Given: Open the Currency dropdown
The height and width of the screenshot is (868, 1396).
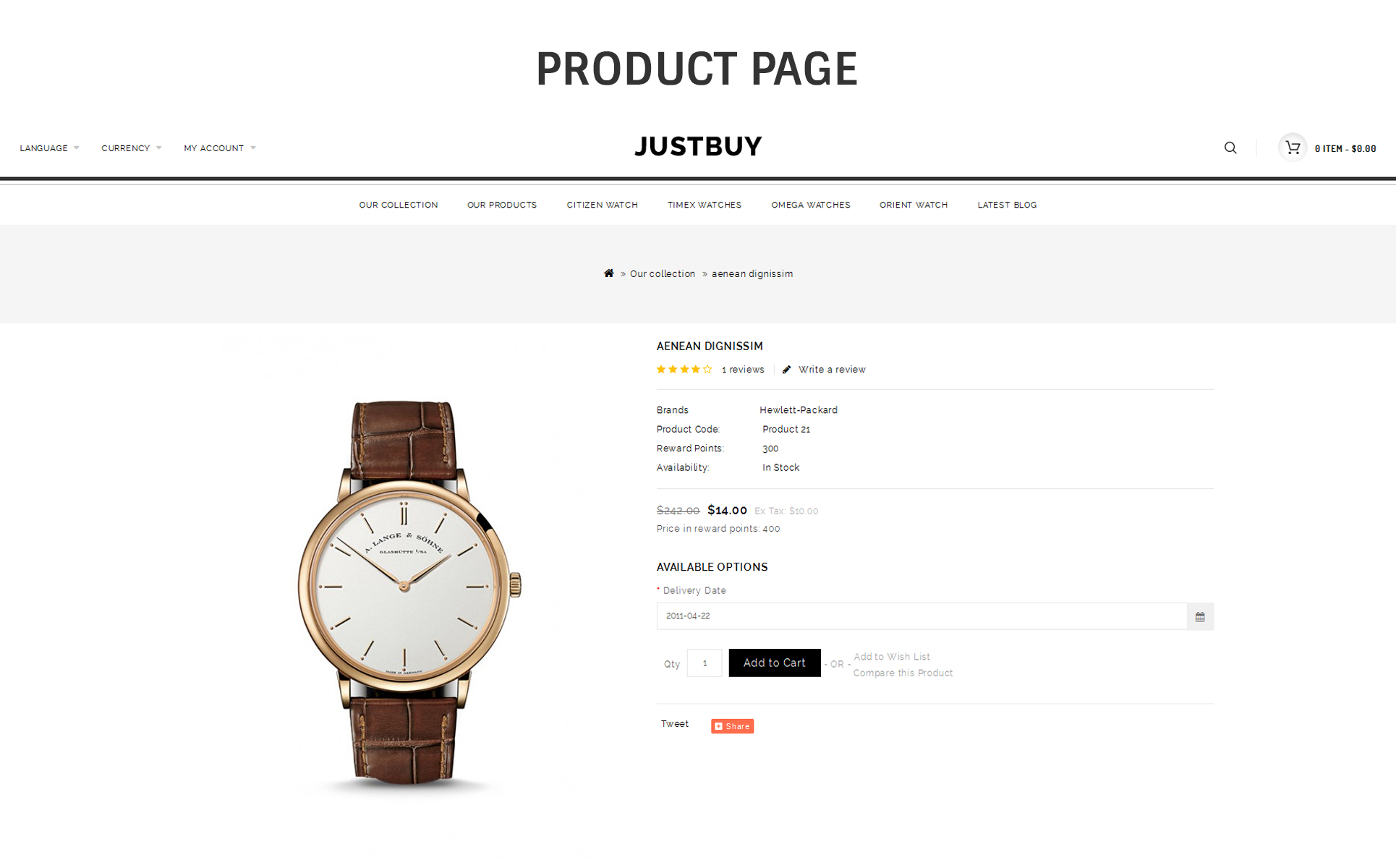Looking at the screenshot, I should [x=131, y=148].
